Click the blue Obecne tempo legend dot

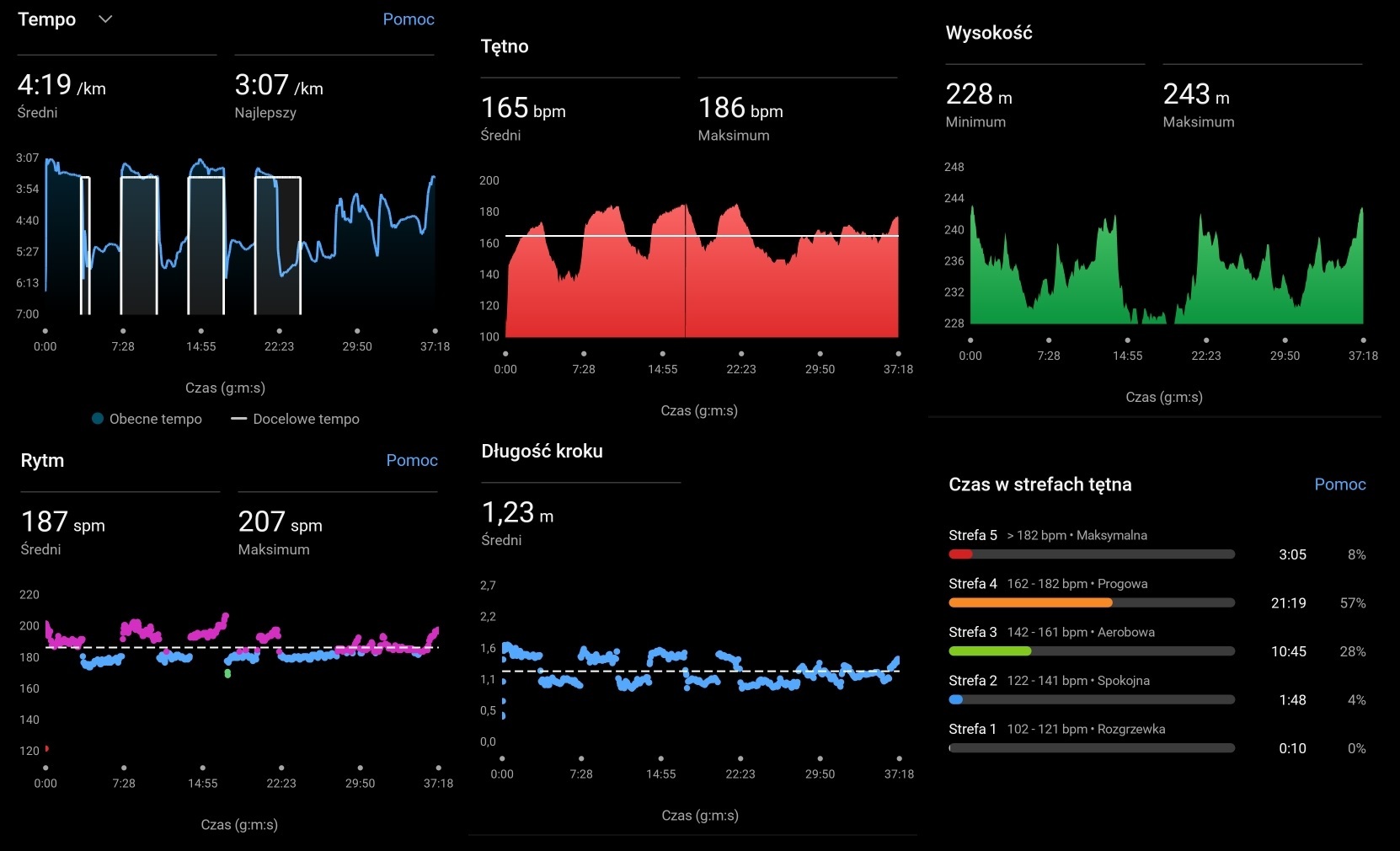98,419
